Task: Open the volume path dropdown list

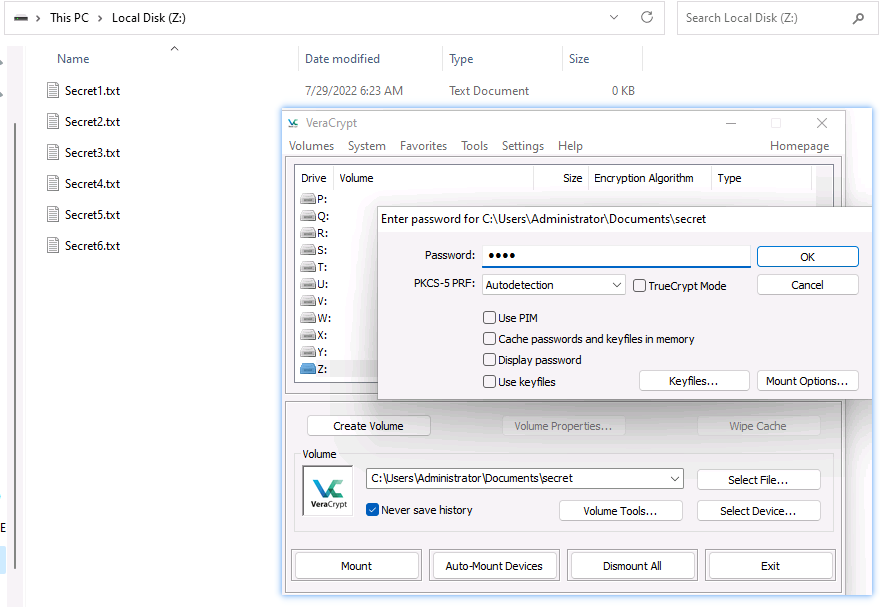Action: (x=674, y=479)
